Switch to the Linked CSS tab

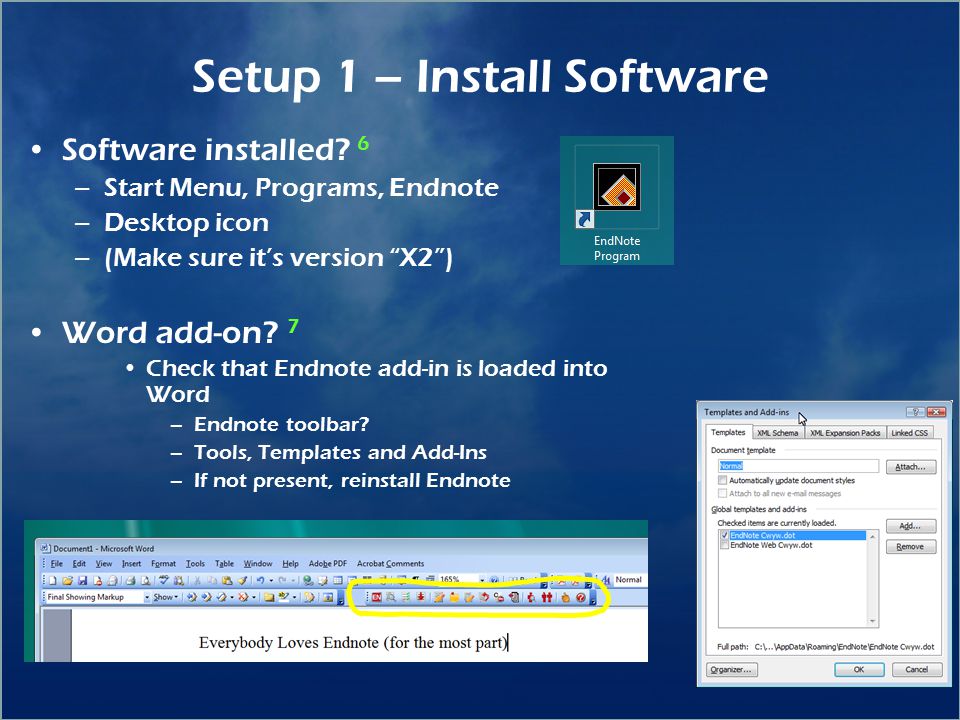point(909,433)
